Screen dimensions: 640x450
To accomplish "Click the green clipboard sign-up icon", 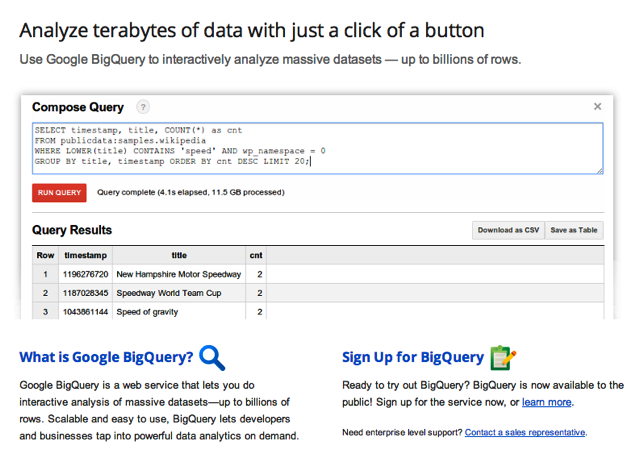I will pyautogui.click(x=503, y=358).
